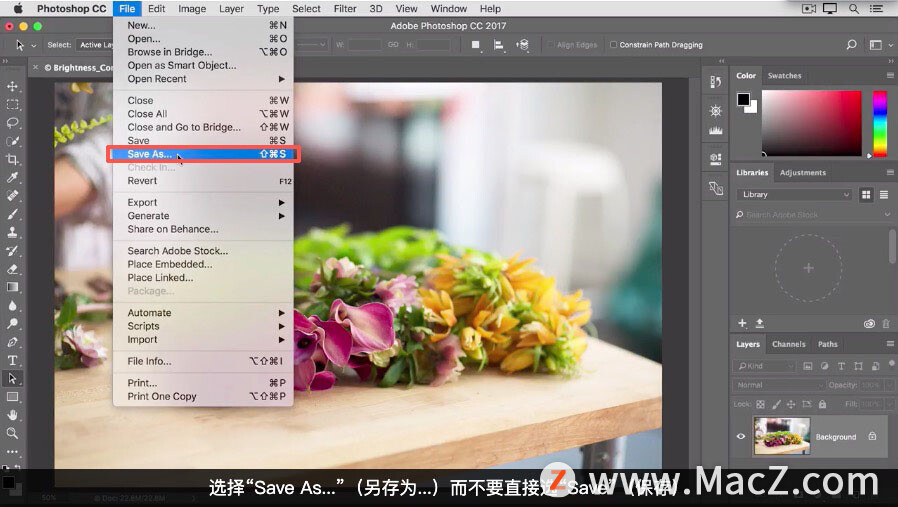Click the options bar search icon

coord(852,45)
